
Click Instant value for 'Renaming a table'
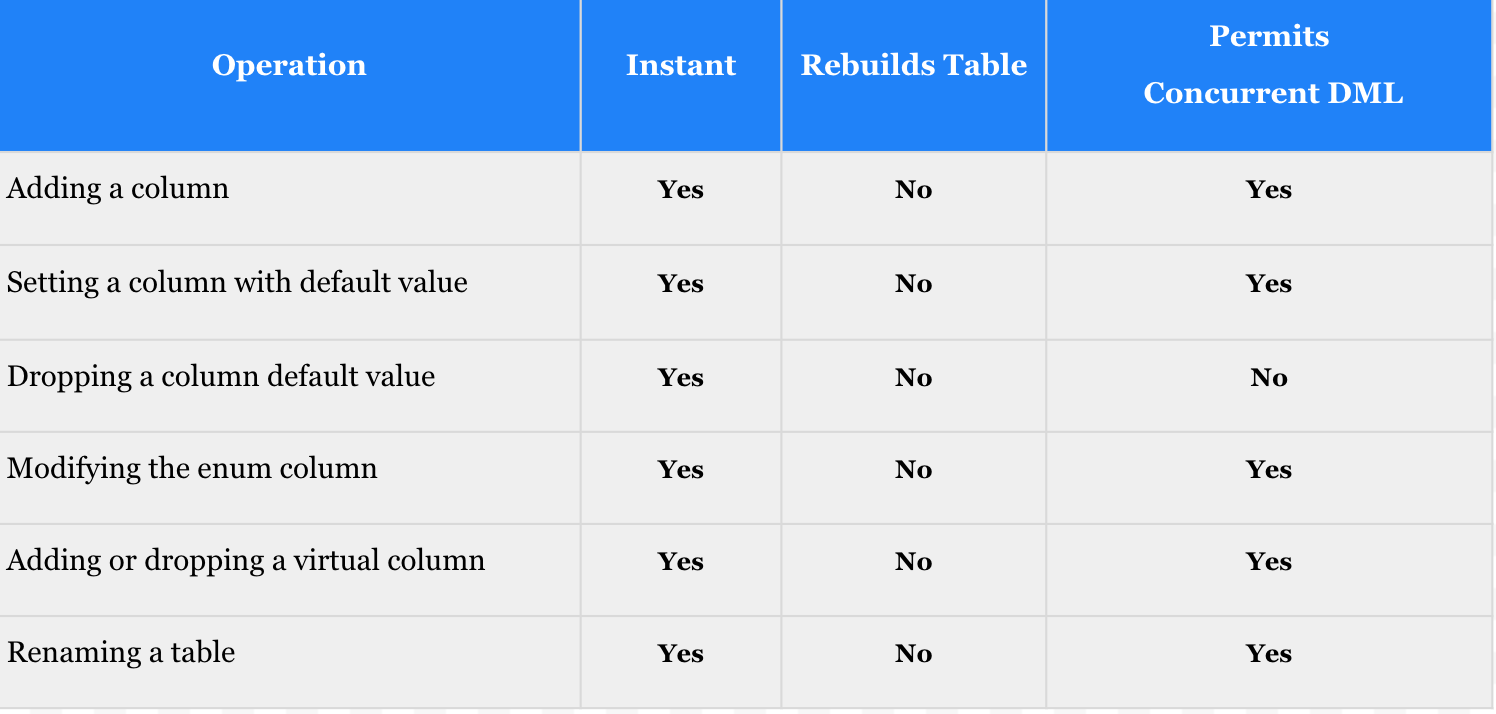tap(681, 654)
